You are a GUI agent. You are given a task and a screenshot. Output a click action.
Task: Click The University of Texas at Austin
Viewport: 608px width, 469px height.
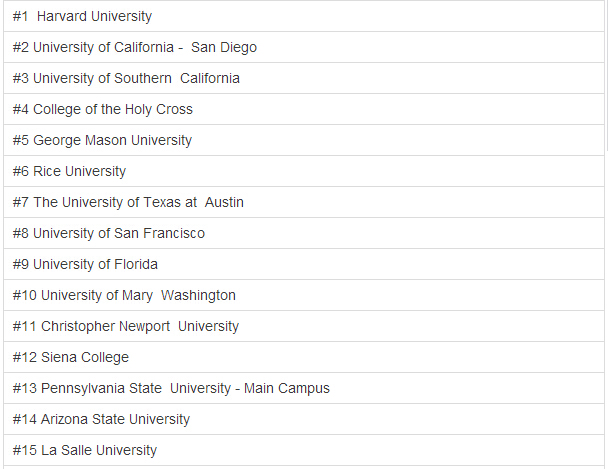(x=128, y=202)
